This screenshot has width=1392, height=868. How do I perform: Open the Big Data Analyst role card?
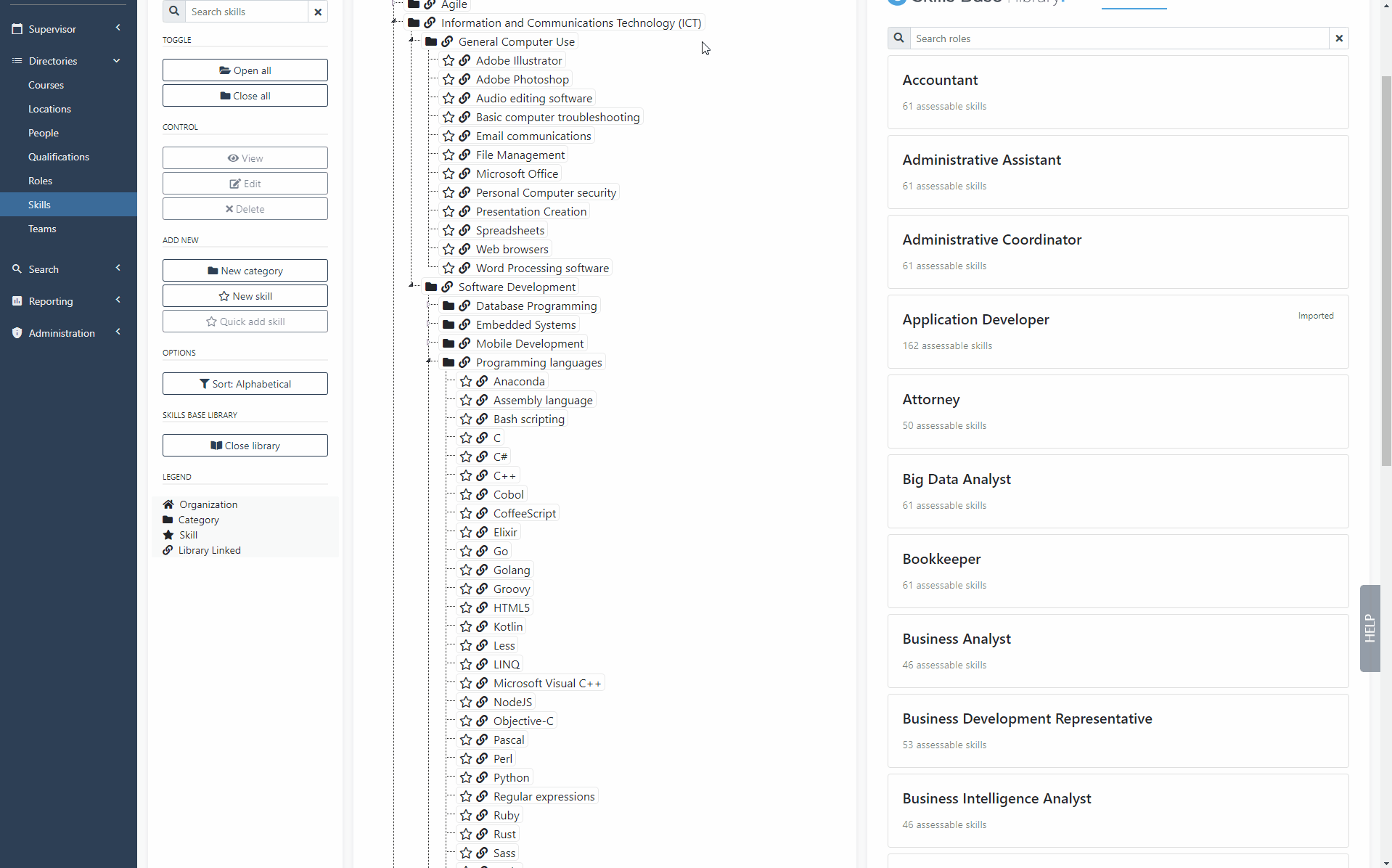(1118, 491)
